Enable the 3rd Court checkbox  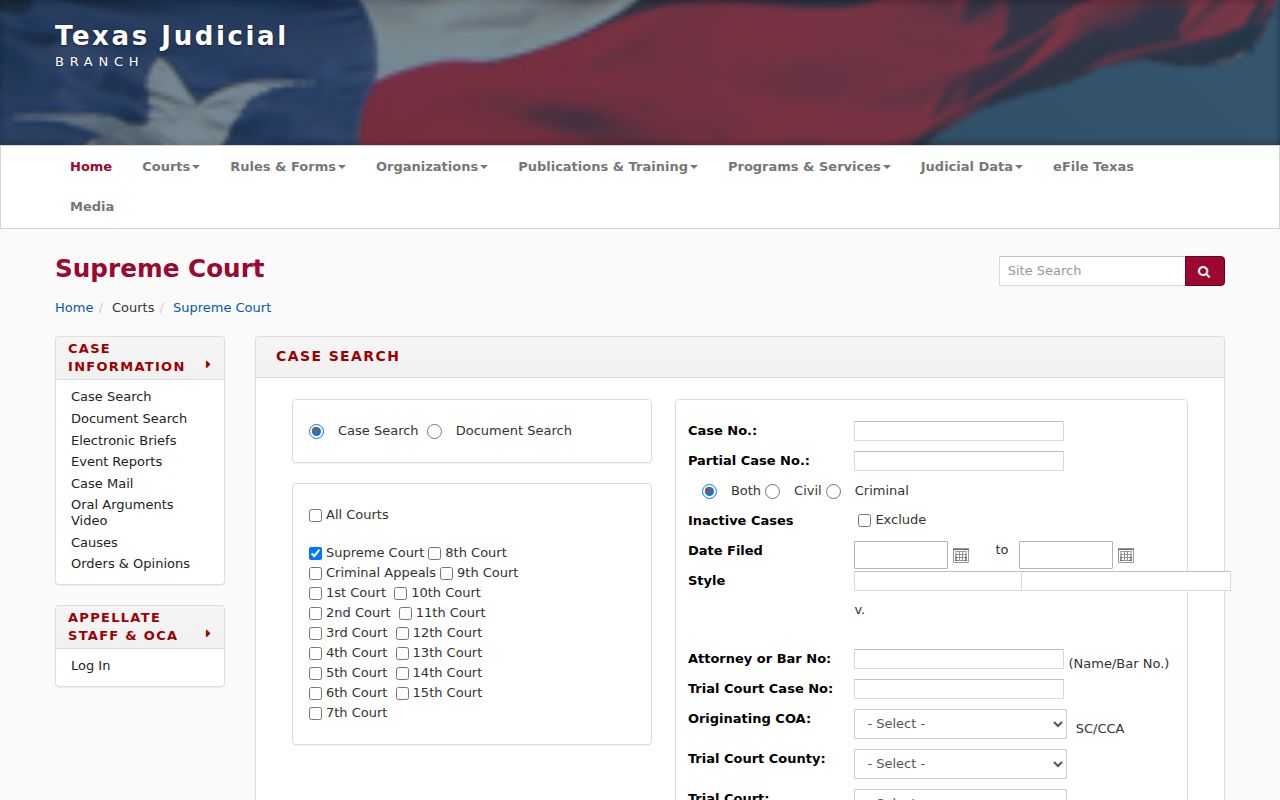pos(315,633)
